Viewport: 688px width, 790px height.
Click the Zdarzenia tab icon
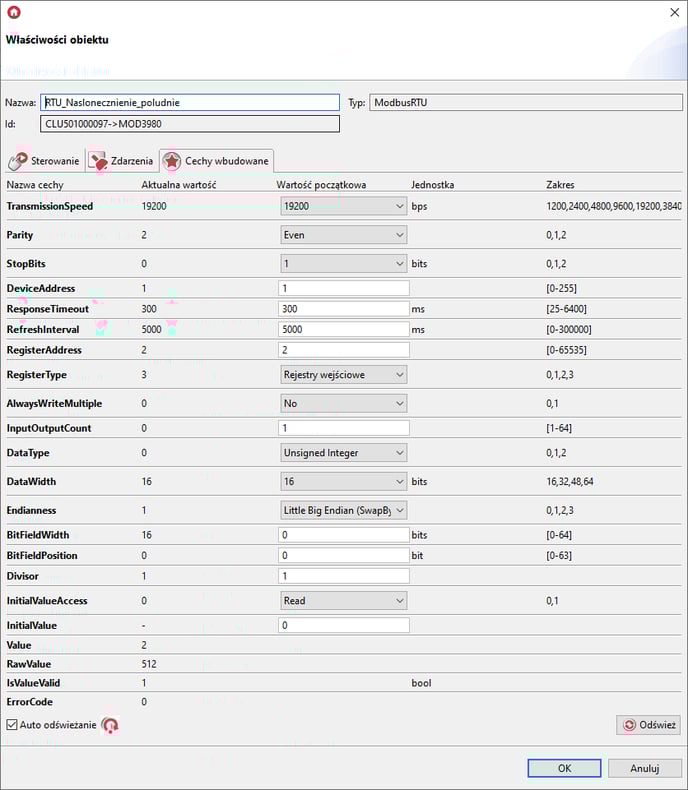click(97, 160)
